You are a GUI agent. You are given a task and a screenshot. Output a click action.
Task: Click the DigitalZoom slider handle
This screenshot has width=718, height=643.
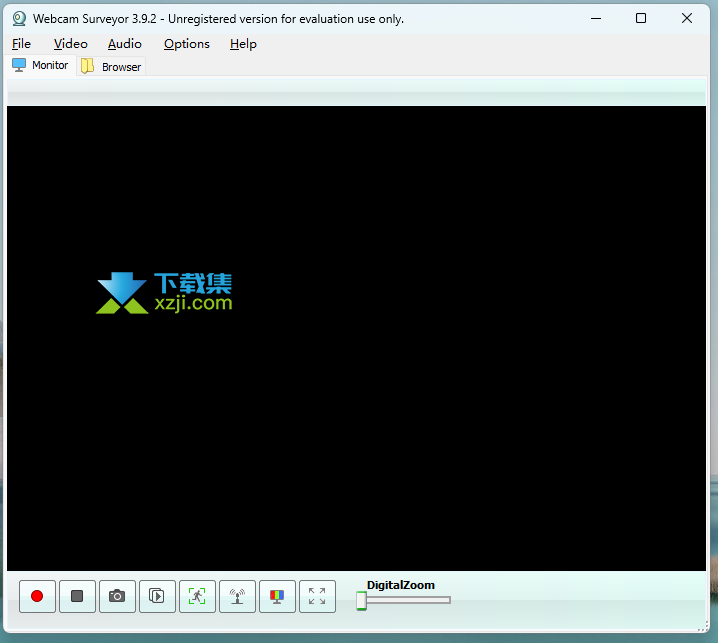point(361,600)
